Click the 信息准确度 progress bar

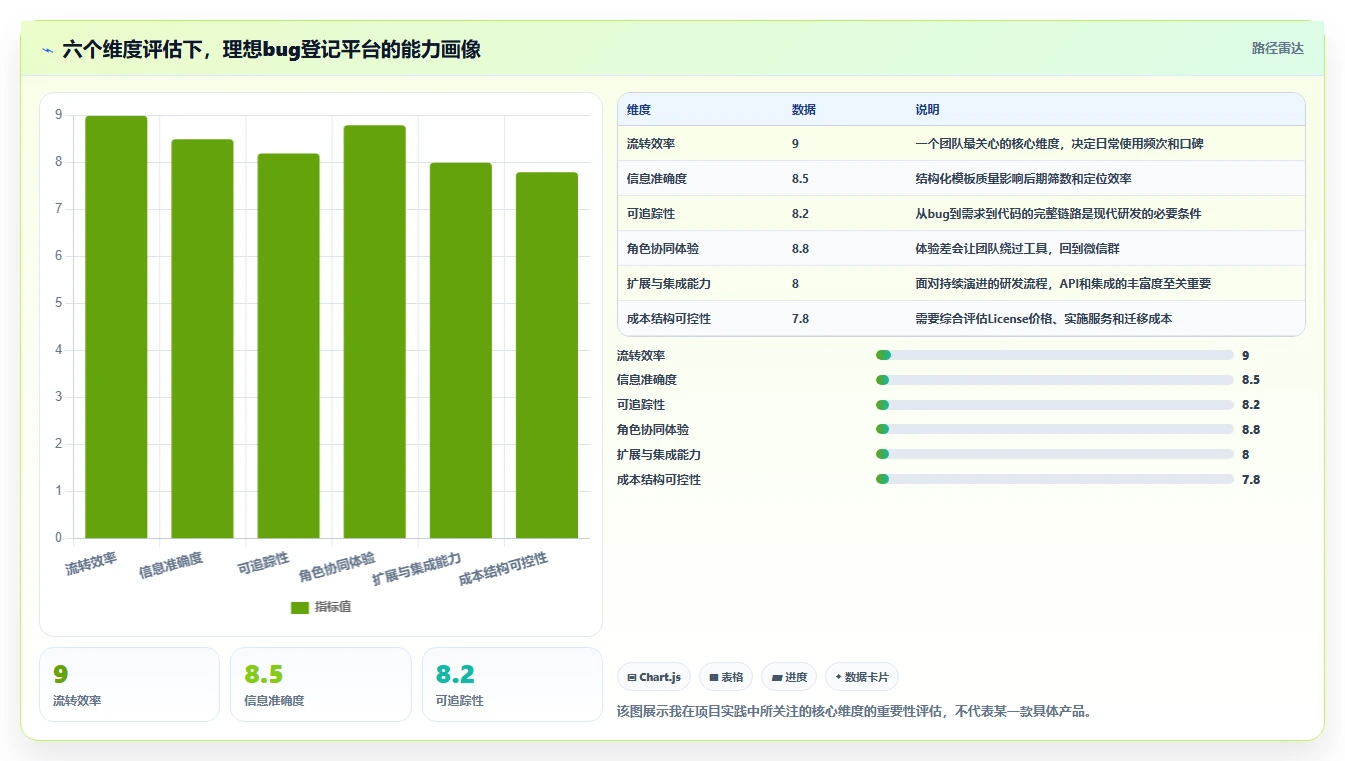1054,380
